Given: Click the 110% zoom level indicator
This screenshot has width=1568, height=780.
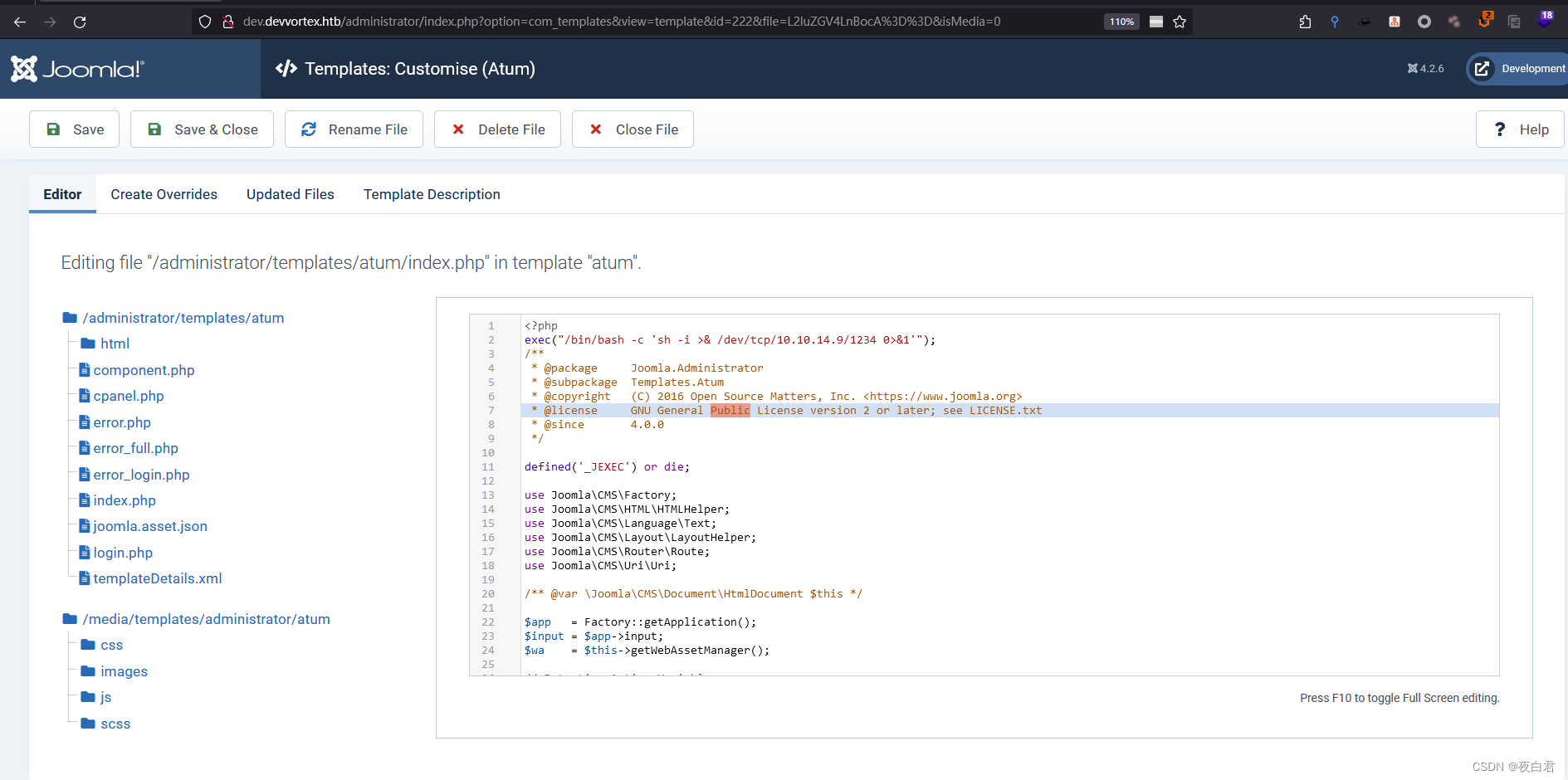Looking at the screenshot, I should point(1121,22).
